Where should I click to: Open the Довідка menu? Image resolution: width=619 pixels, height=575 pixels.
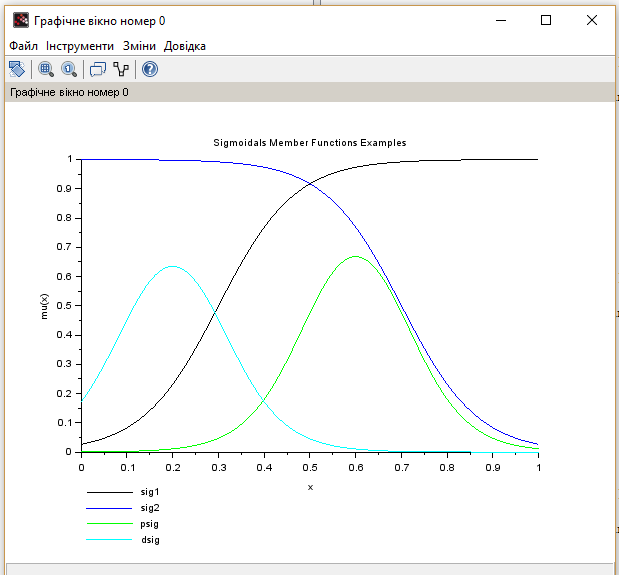click(185, 46)
